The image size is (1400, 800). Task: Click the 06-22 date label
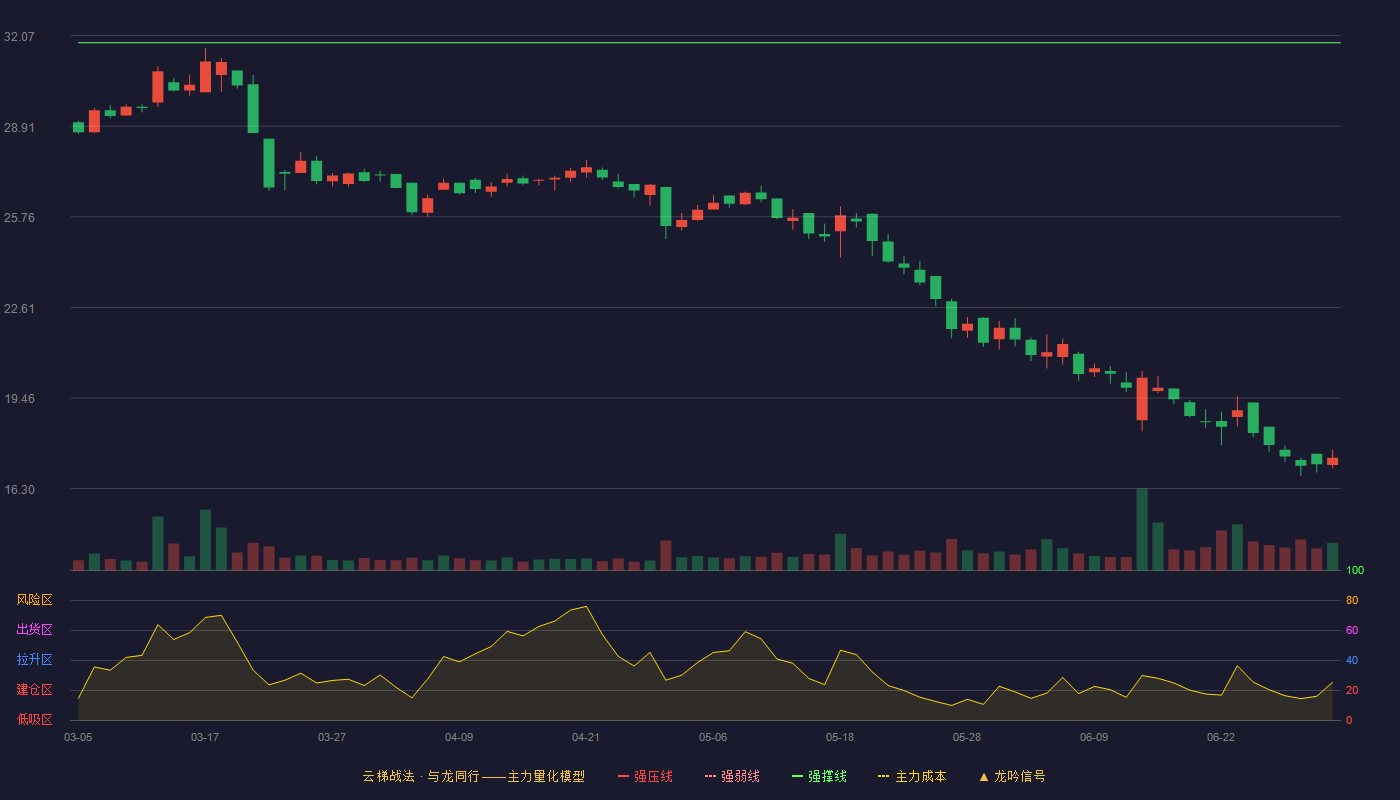(x=1221, y=737)
